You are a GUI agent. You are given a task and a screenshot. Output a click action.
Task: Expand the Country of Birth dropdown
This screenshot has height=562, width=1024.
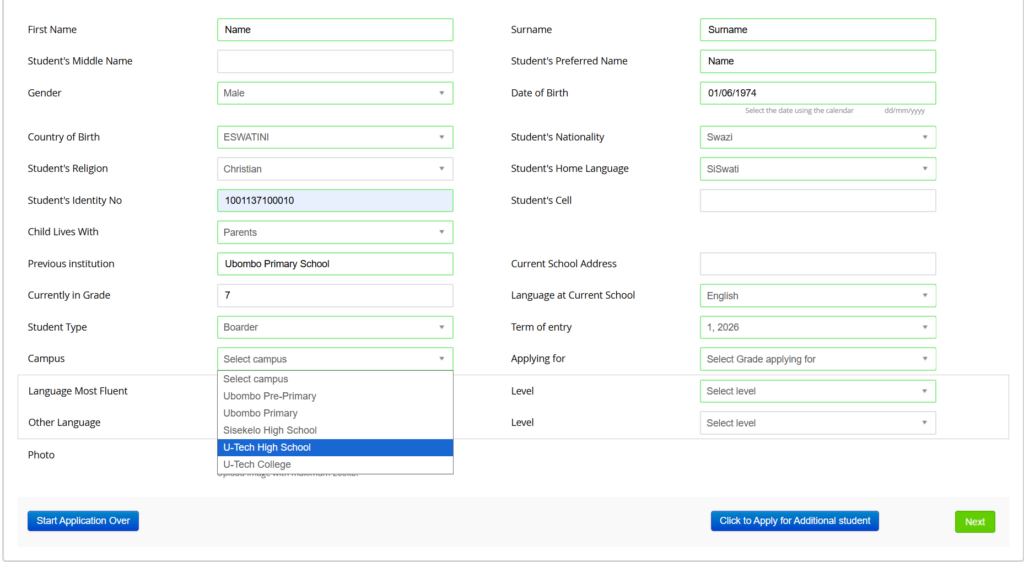[335, 137]
